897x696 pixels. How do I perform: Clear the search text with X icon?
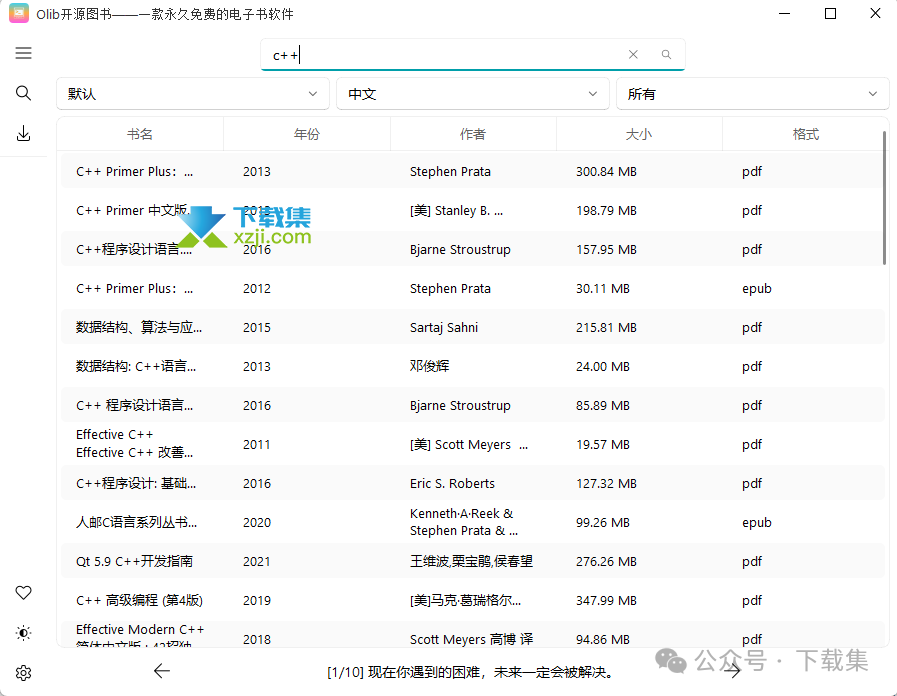(633, 55)
